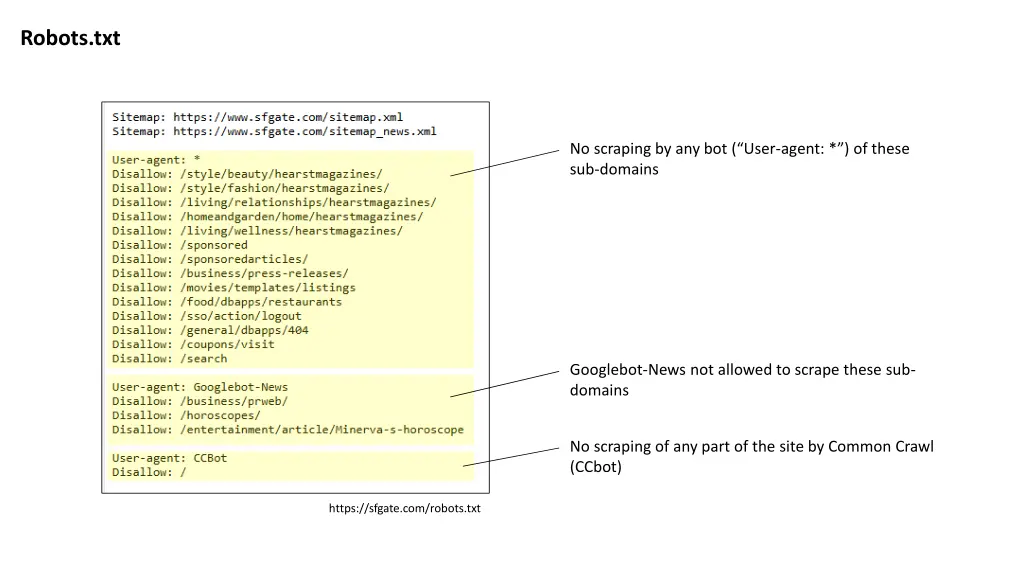Click the 'Disallow: /' line under CCBot
The image size is (1024, 576).
[x=149, y=472]
